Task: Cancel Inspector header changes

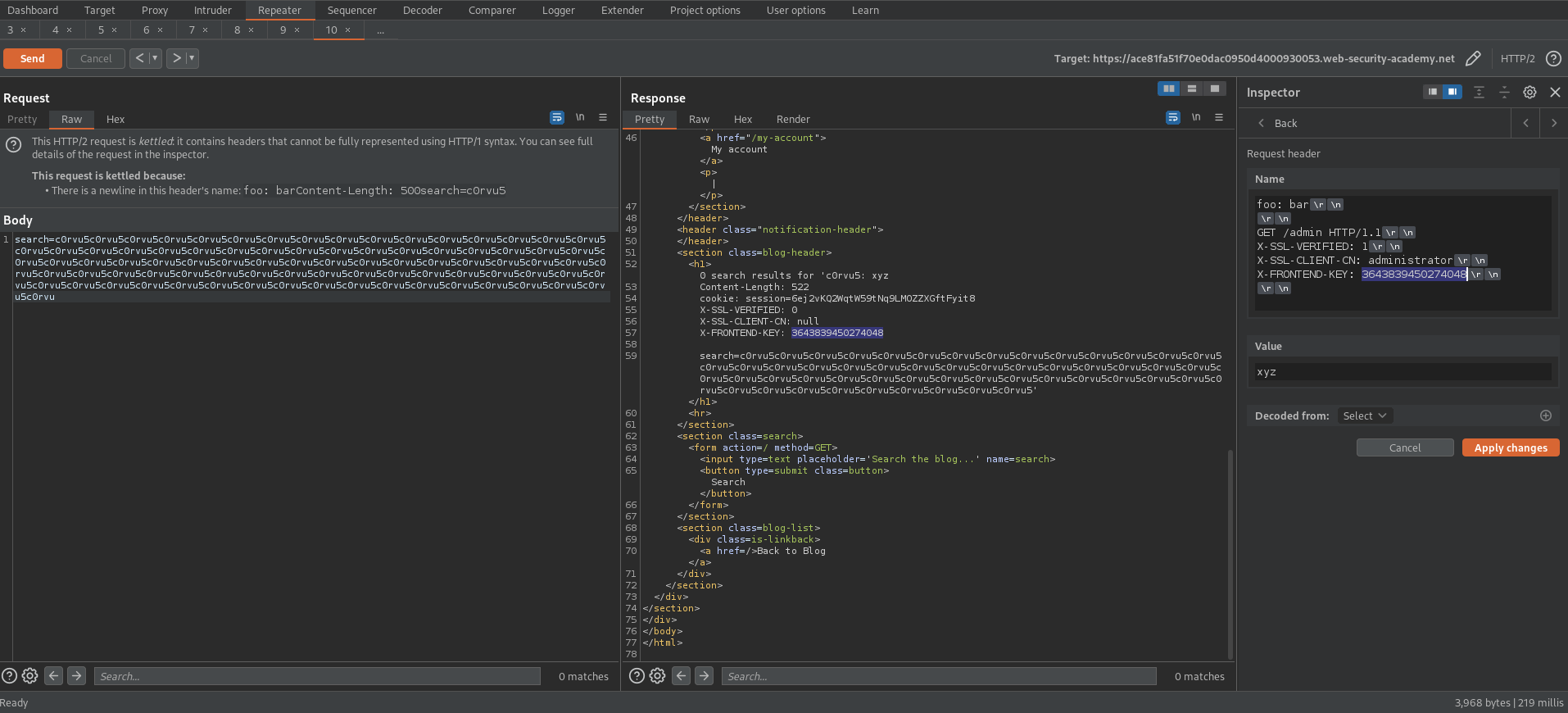Action: (x=1405, y=447)
